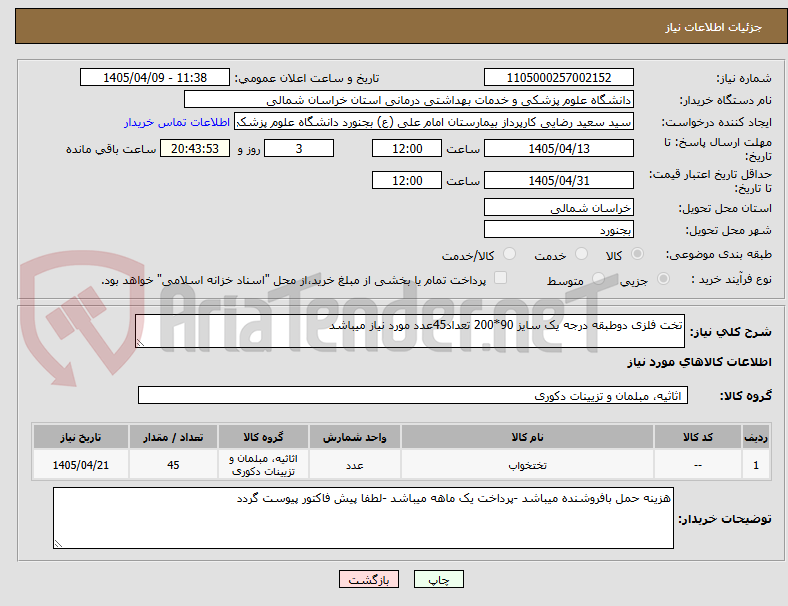The height and width of the screenshot is (606, 788).
Task: Click the delivery province field خراسان شمالی
Action: (558, 208)
